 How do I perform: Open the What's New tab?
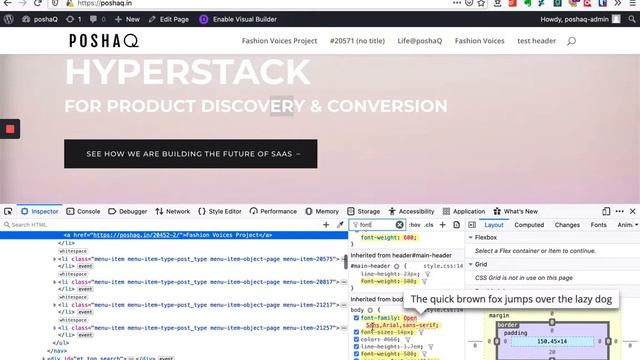click(x=516, y=211)
